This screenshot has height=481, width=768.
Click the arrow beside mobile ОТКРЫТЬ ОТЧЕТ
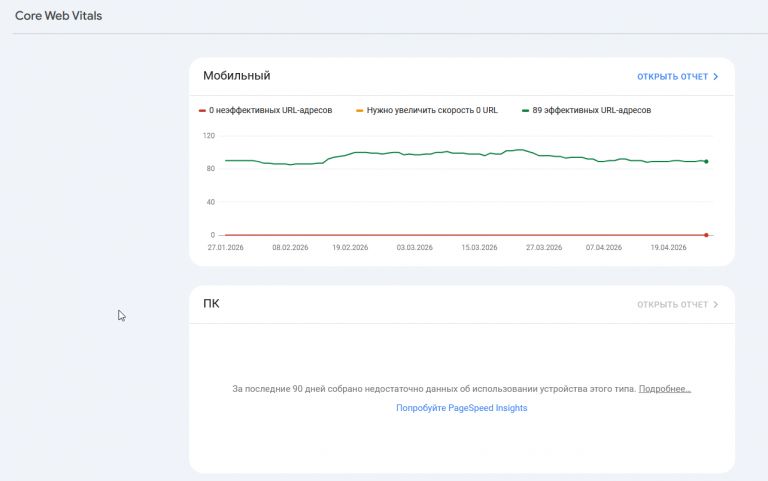tap(716, 76)
